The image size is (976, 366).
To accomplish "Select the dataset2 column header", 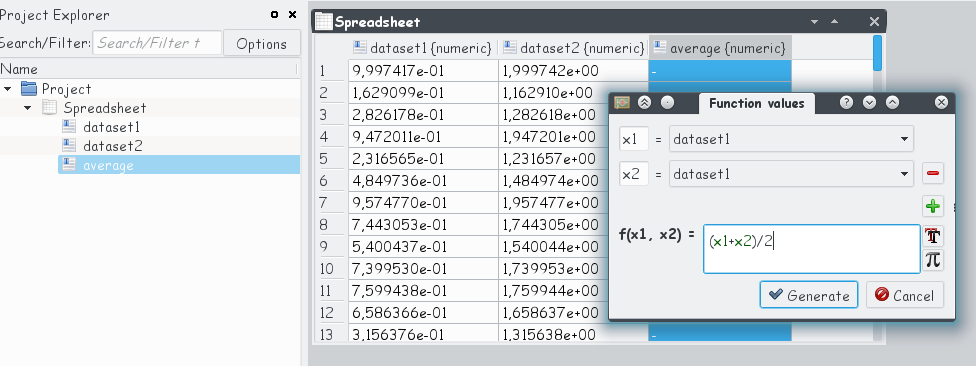I will point(573,48).
